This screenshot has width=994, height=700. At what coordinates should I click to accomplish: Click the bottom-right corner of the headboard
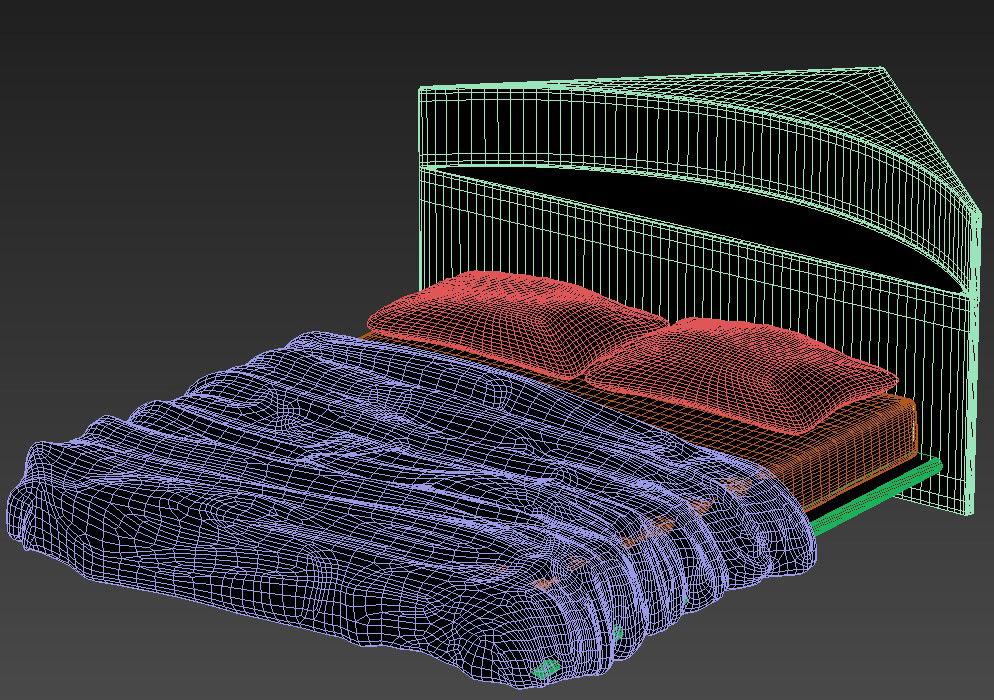pos(968,513)
